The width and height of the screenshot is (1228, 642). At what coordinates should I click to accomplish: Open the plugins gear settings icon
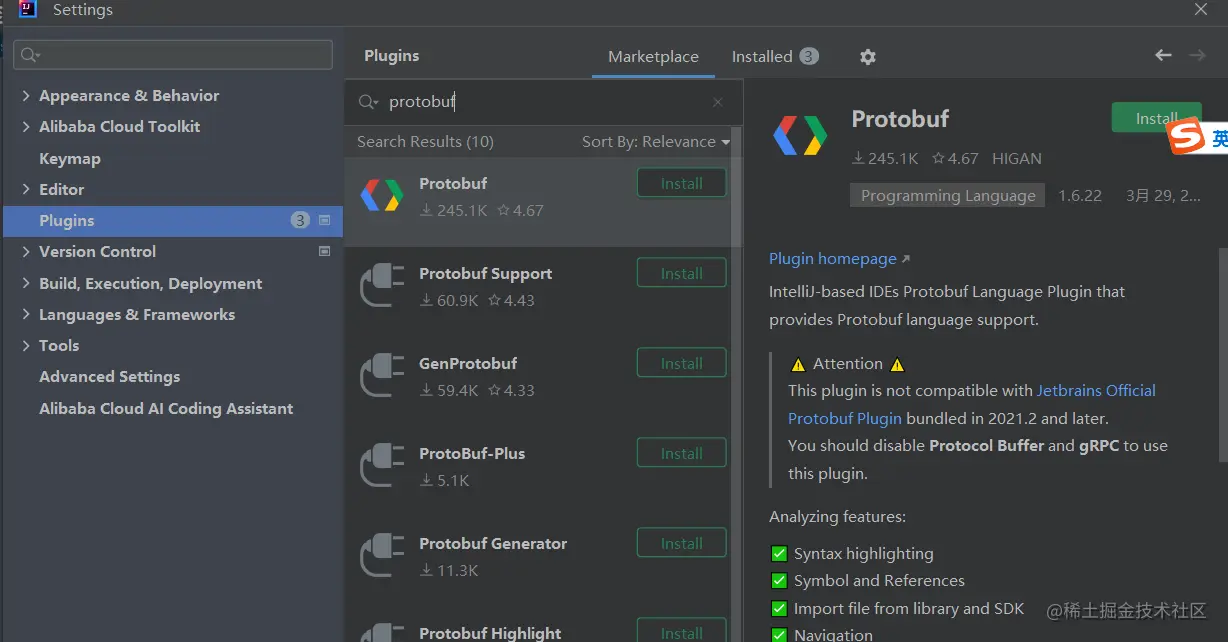[x=868, y=57]
